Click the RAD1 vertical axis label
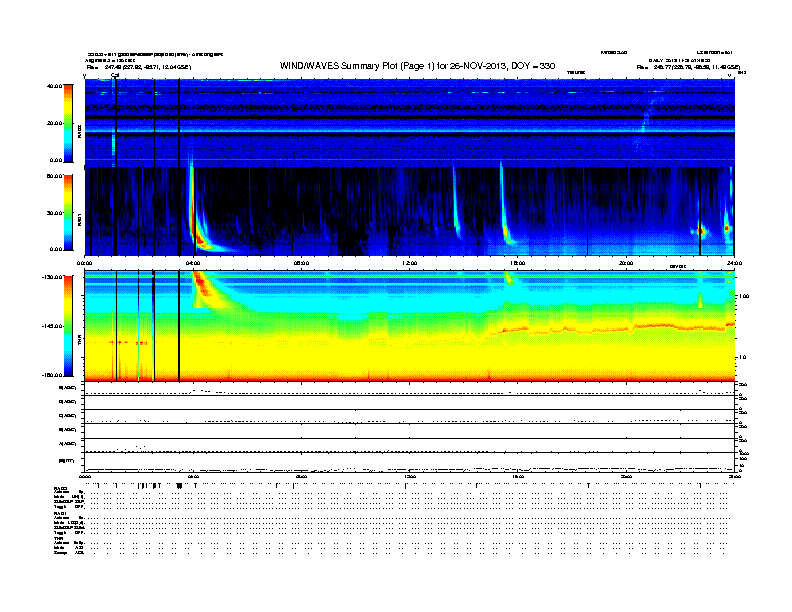This screenshot has width=792, height=612. tap(79, 219)
